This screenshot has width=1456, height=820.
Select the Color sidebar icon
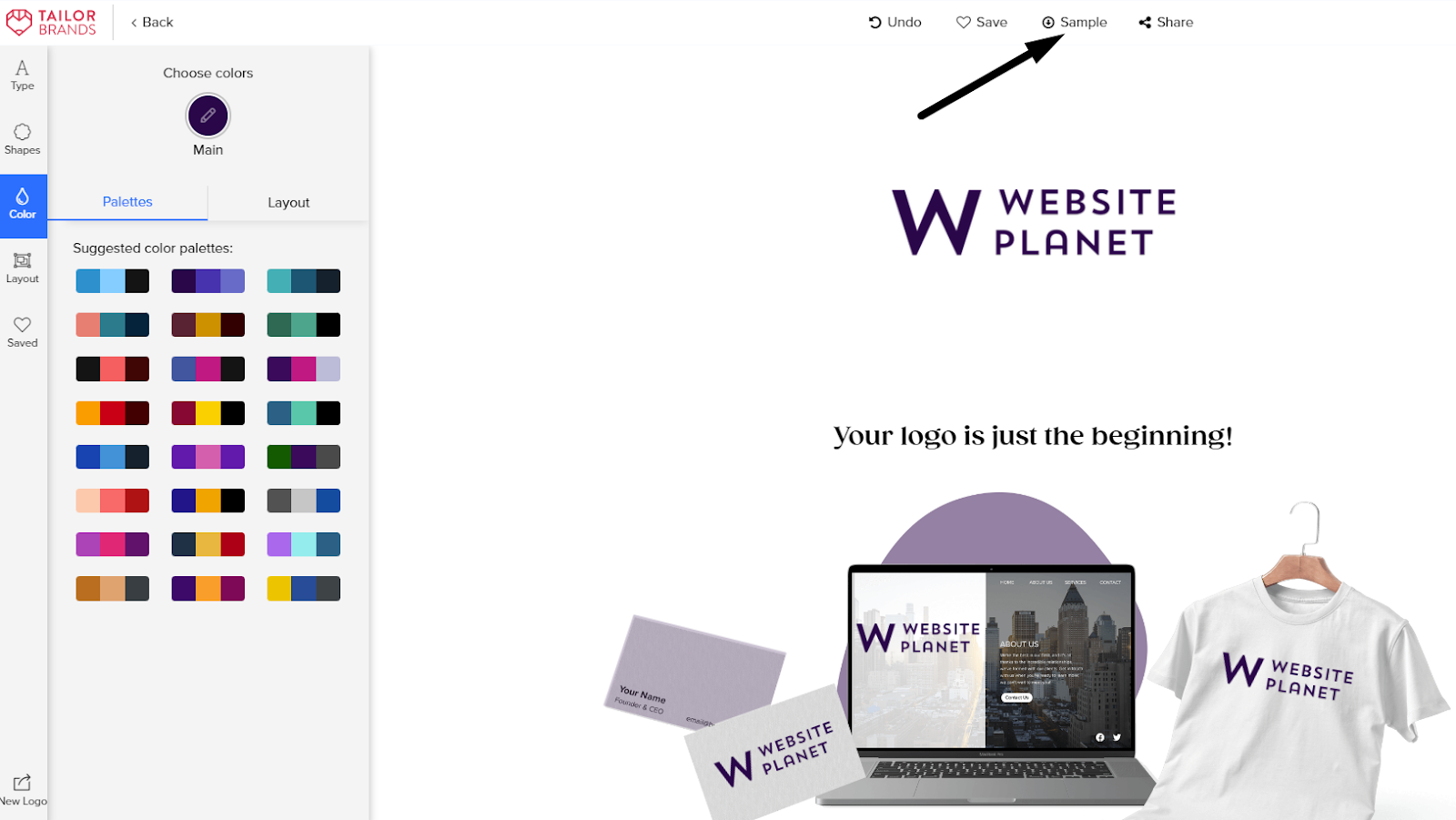point(23,206)
